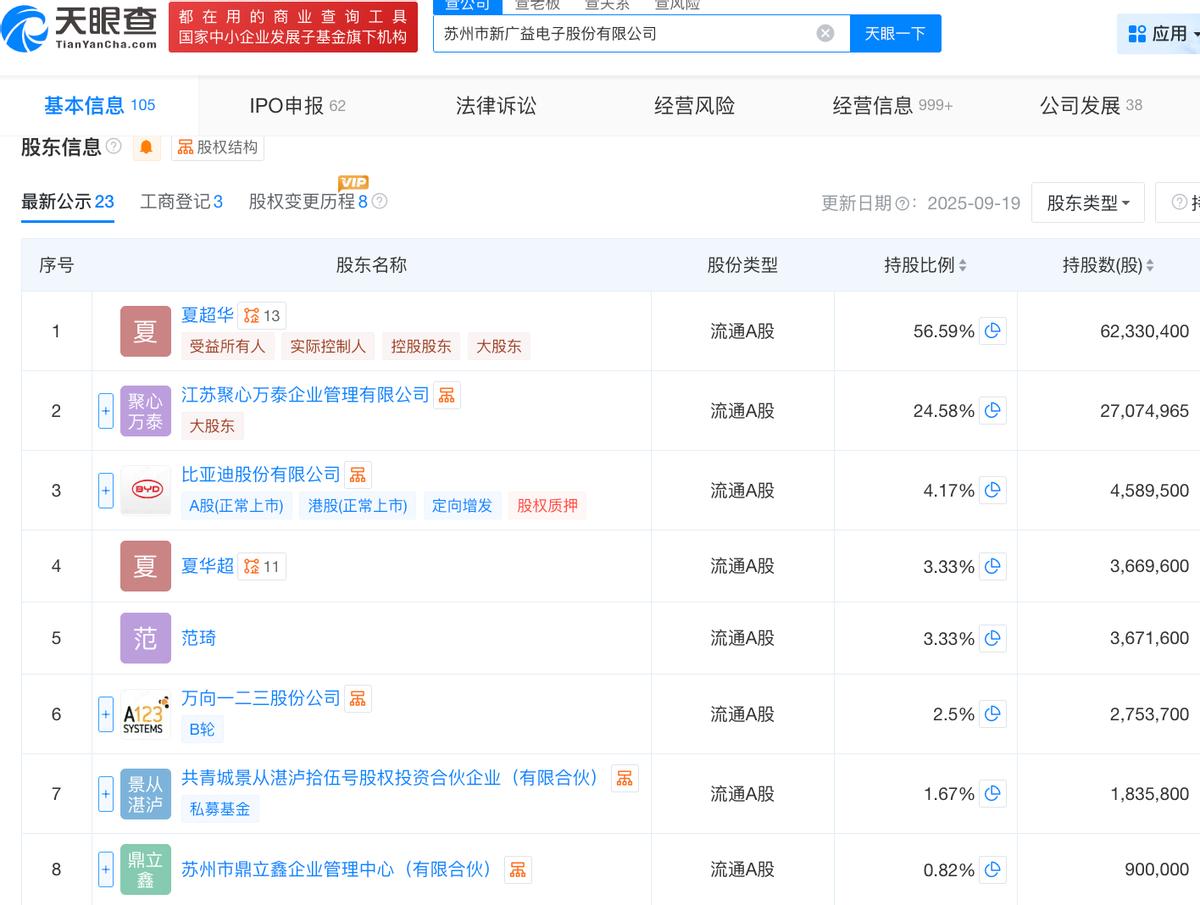
Task: Expand the 共青城景从湛泸 shareholder row
Action: pos(106,794)
